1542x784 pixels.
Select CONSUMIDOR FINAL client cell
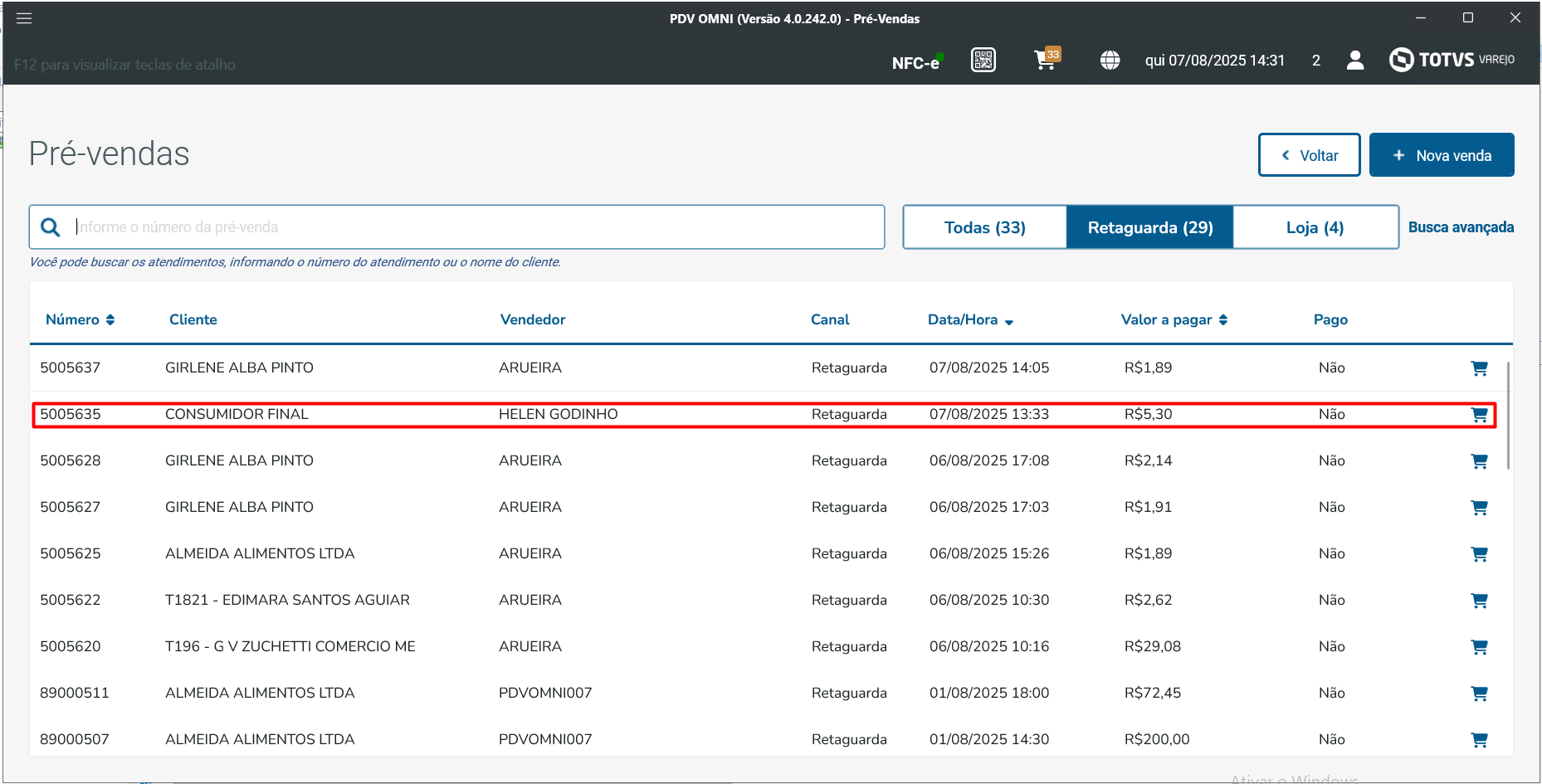(237, 414)
